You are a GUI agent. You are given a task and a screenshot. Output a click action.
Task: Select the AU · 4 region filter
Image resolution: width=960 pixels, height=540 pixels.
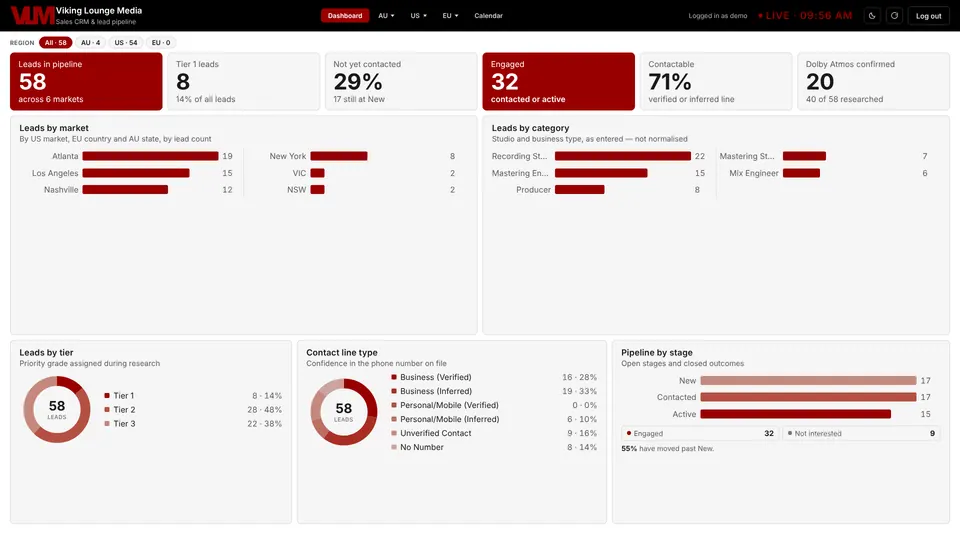tap(91, 43)
